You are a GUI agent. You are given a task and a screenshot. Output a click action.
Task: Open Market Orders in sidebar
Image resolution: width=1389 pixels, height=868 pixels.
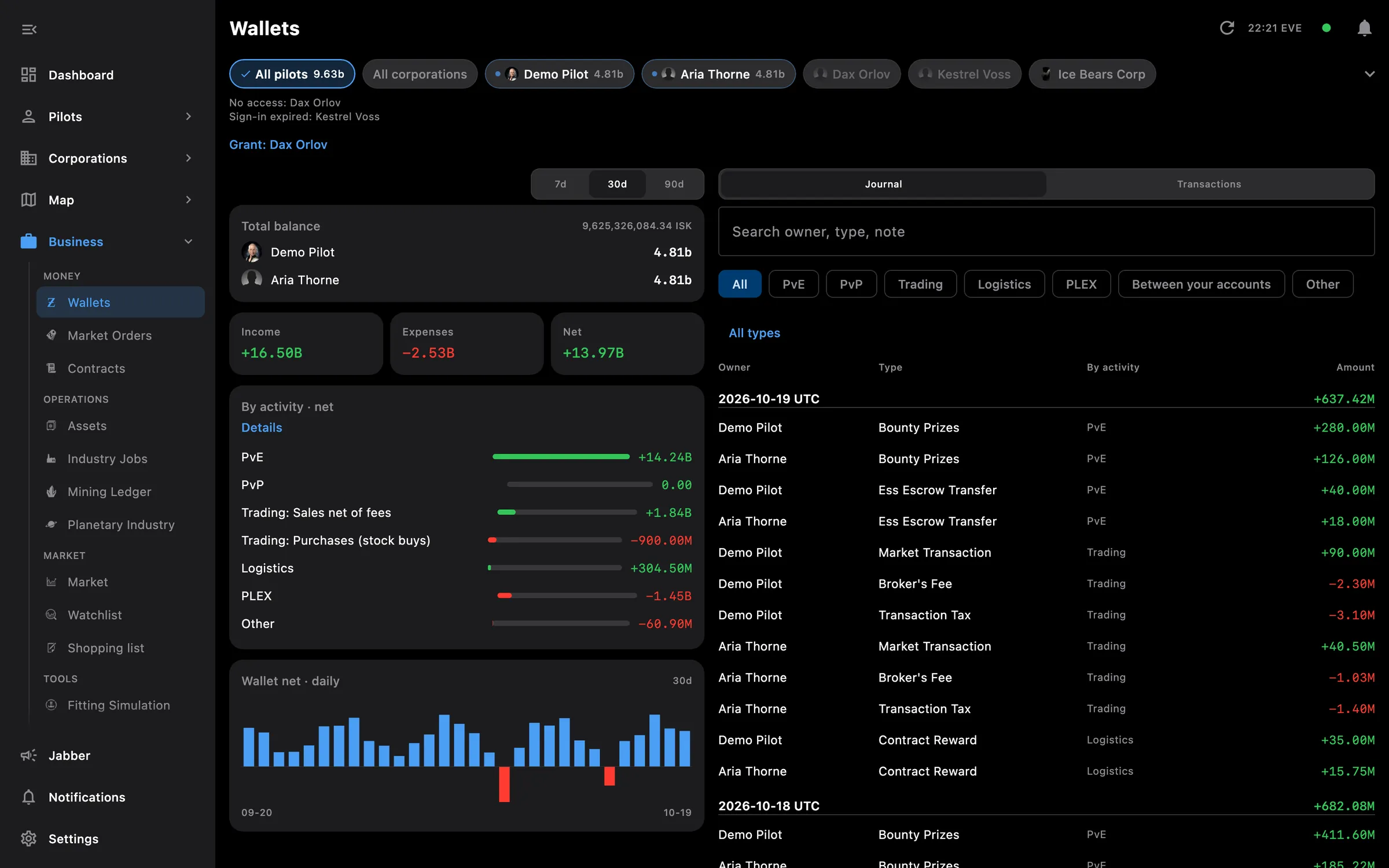tap(120, 335)
